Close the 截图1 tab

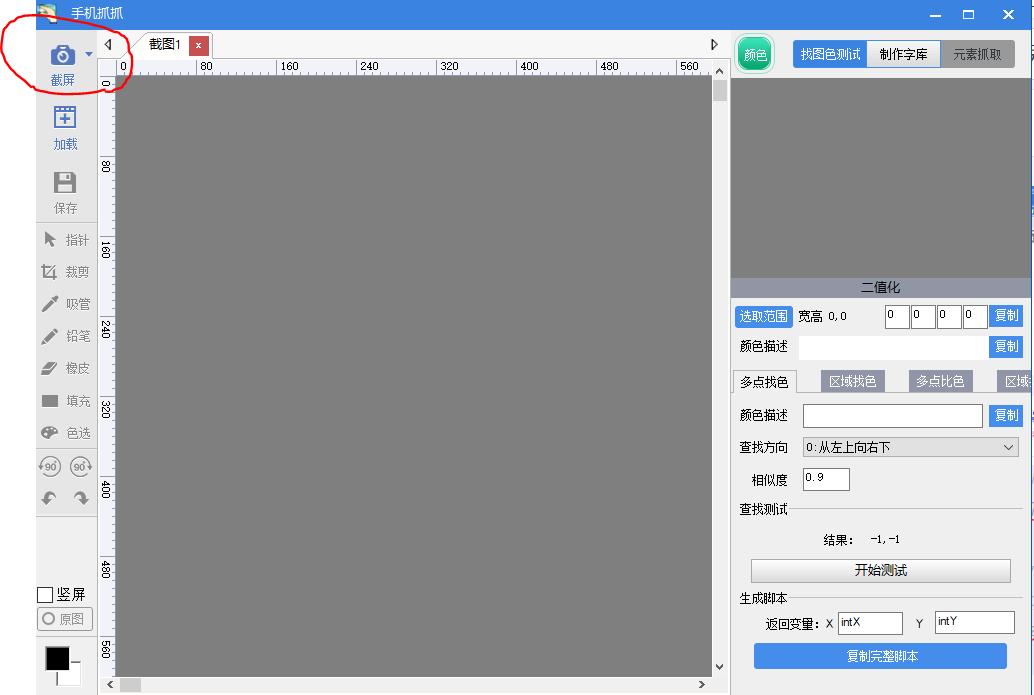pos(198,45)
